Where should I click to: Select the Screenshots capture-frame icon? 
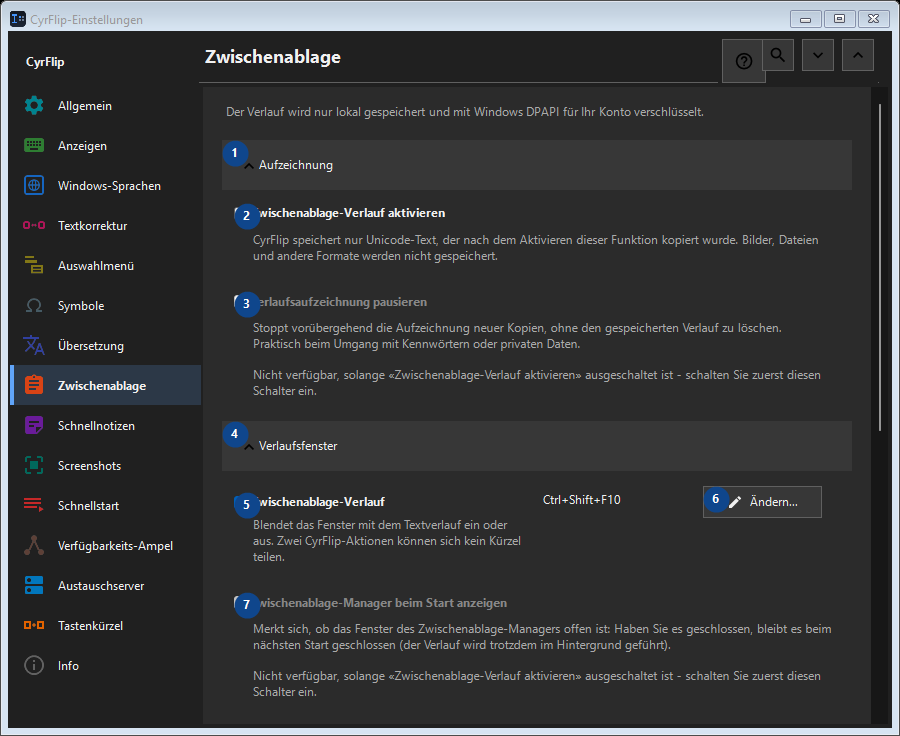[34, 466]
